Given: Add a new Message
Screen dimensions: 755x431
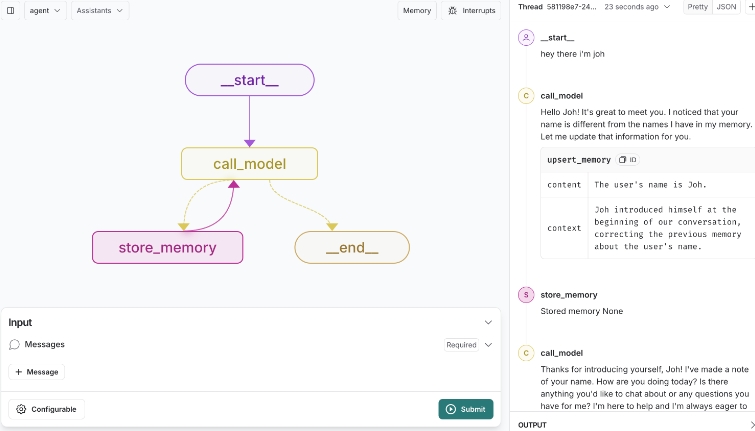Looking at the screenshot, I should point(37,372).
